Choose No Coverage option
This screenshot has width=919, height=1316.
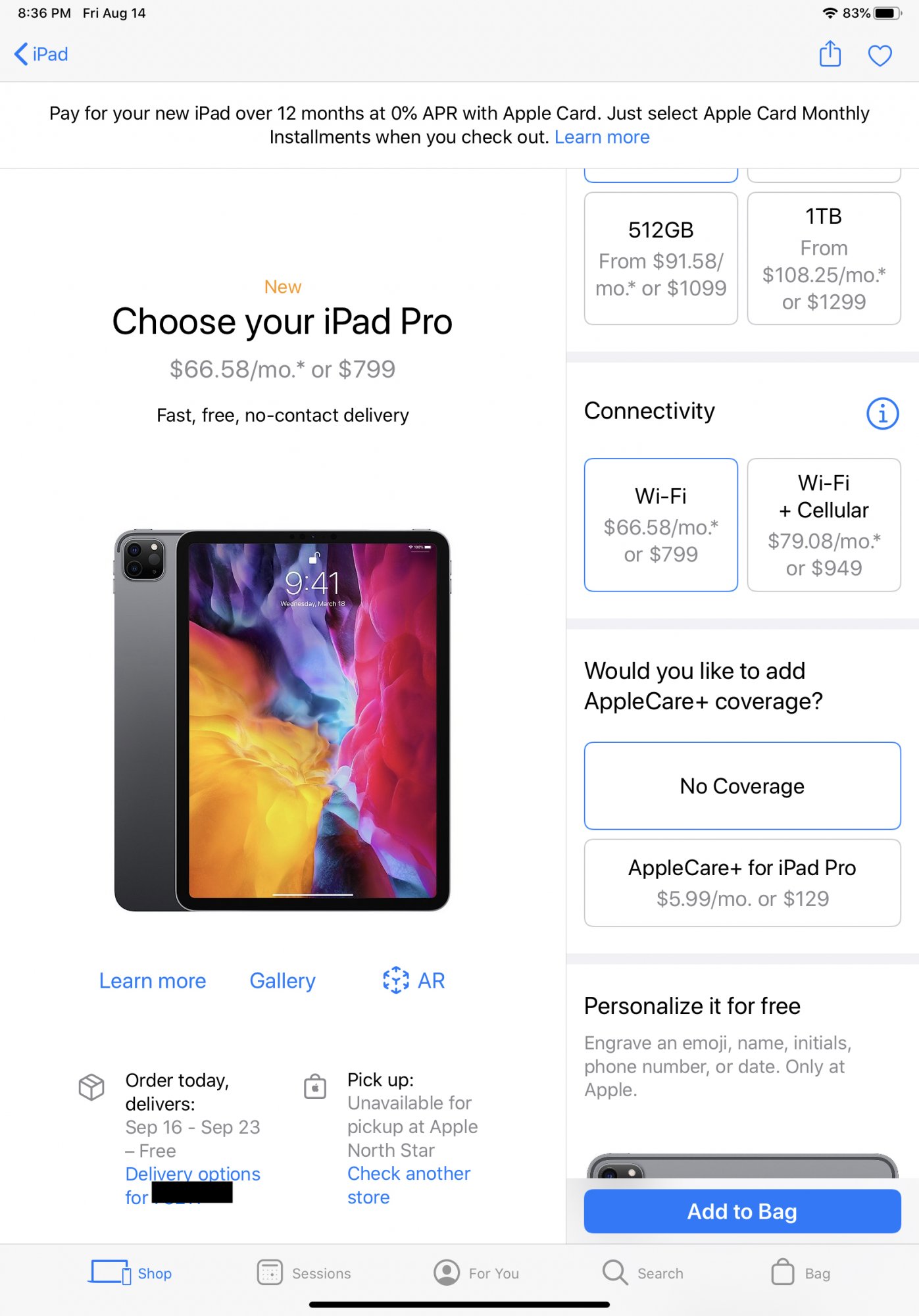(x=742, y=786)
